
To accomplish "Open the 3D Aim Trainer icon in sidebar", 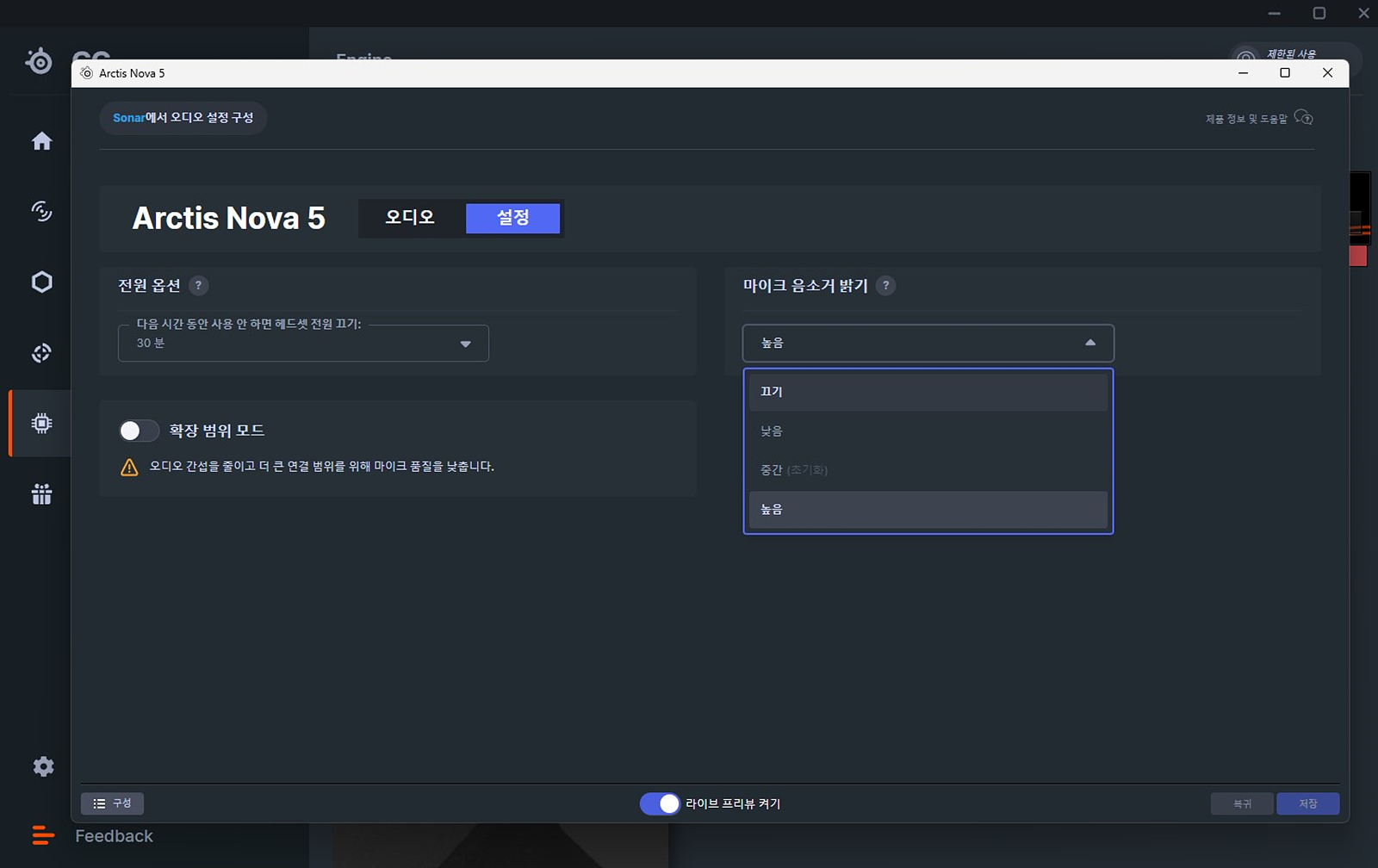I will 41,353.
